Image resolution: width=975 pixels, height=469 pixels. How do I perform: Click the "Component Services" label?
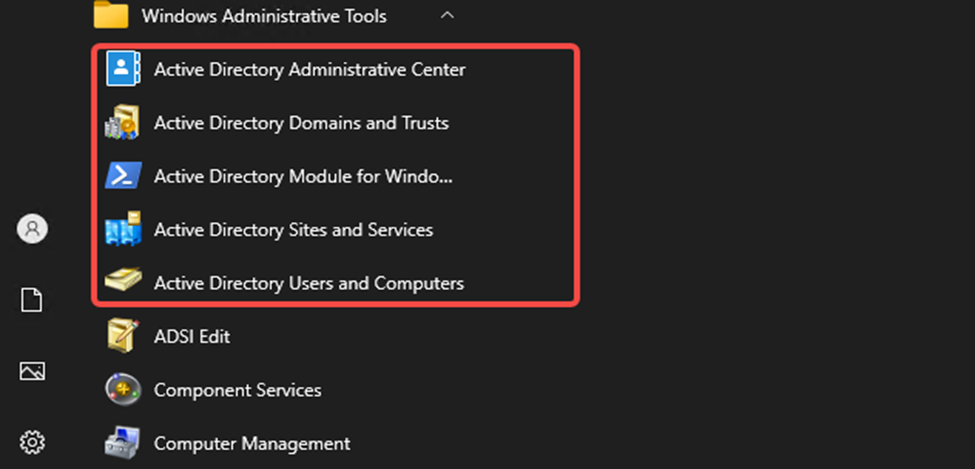[x=238, y=391]
